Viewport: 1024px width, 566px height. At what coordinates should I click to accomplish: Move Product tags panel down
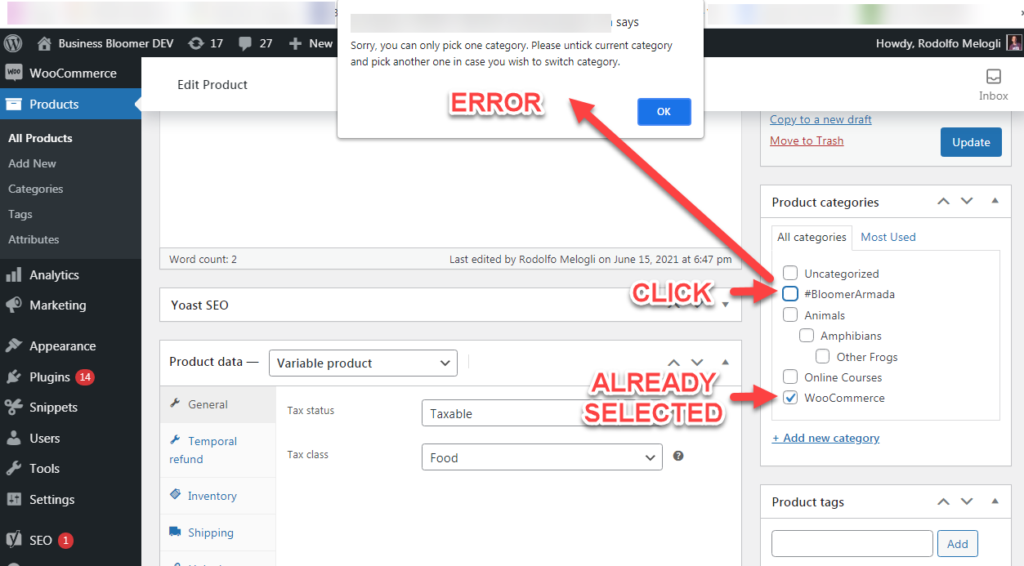click(967, 501)
